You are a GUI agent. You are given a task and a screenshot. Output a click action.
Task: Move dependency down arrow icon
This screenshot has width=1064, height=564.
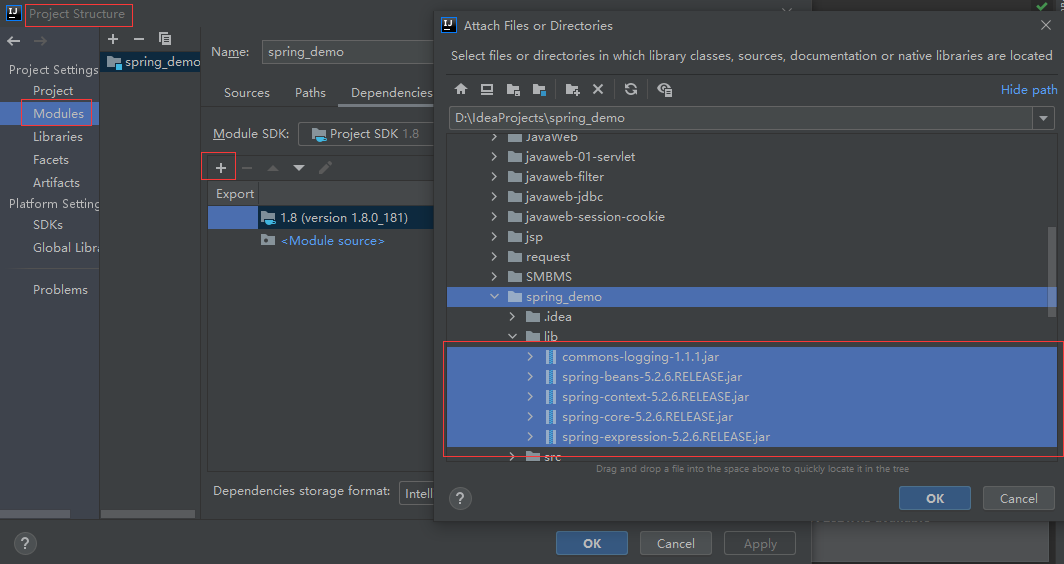pos(299,168)
